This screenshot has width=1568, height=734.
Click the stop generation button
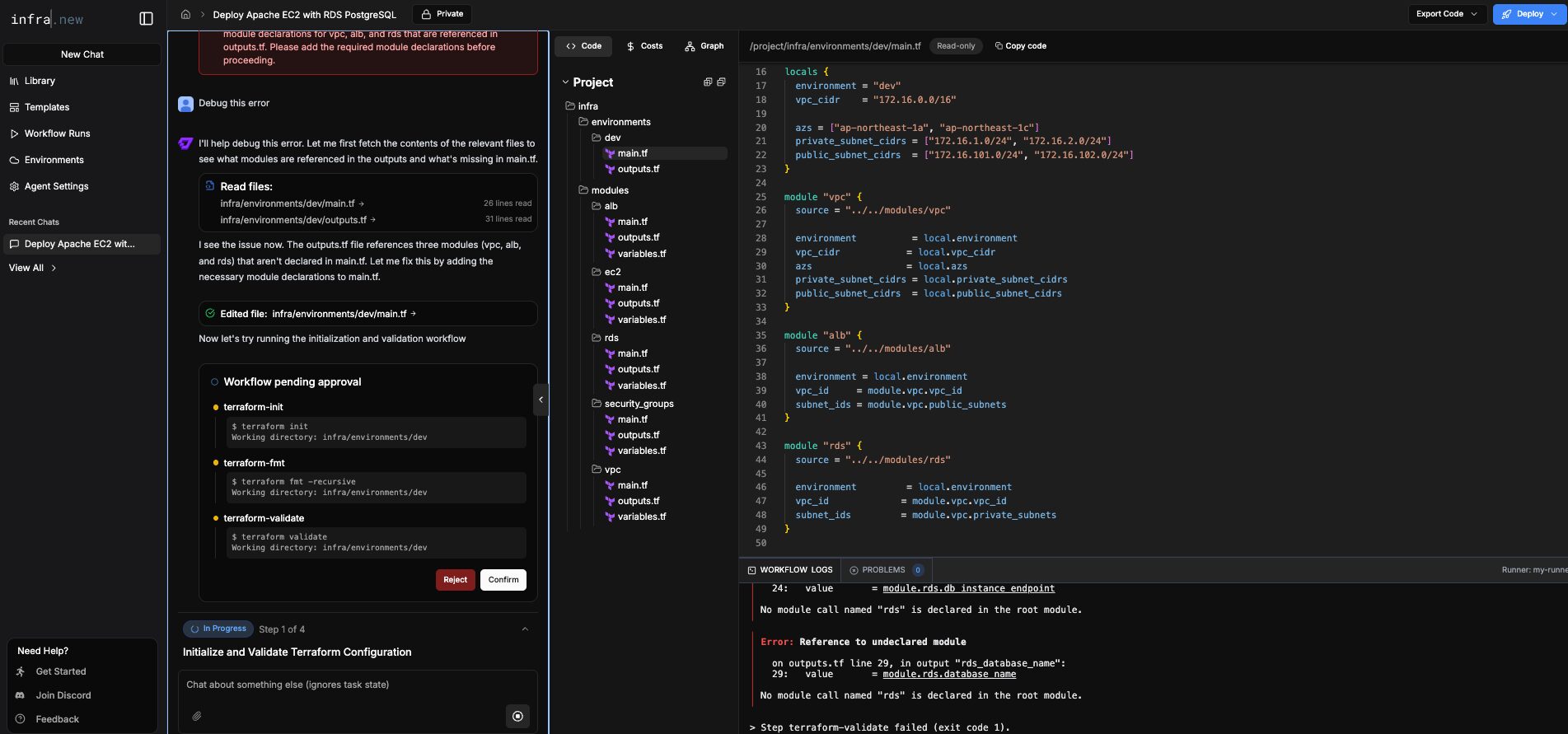[x=517, y=716]
